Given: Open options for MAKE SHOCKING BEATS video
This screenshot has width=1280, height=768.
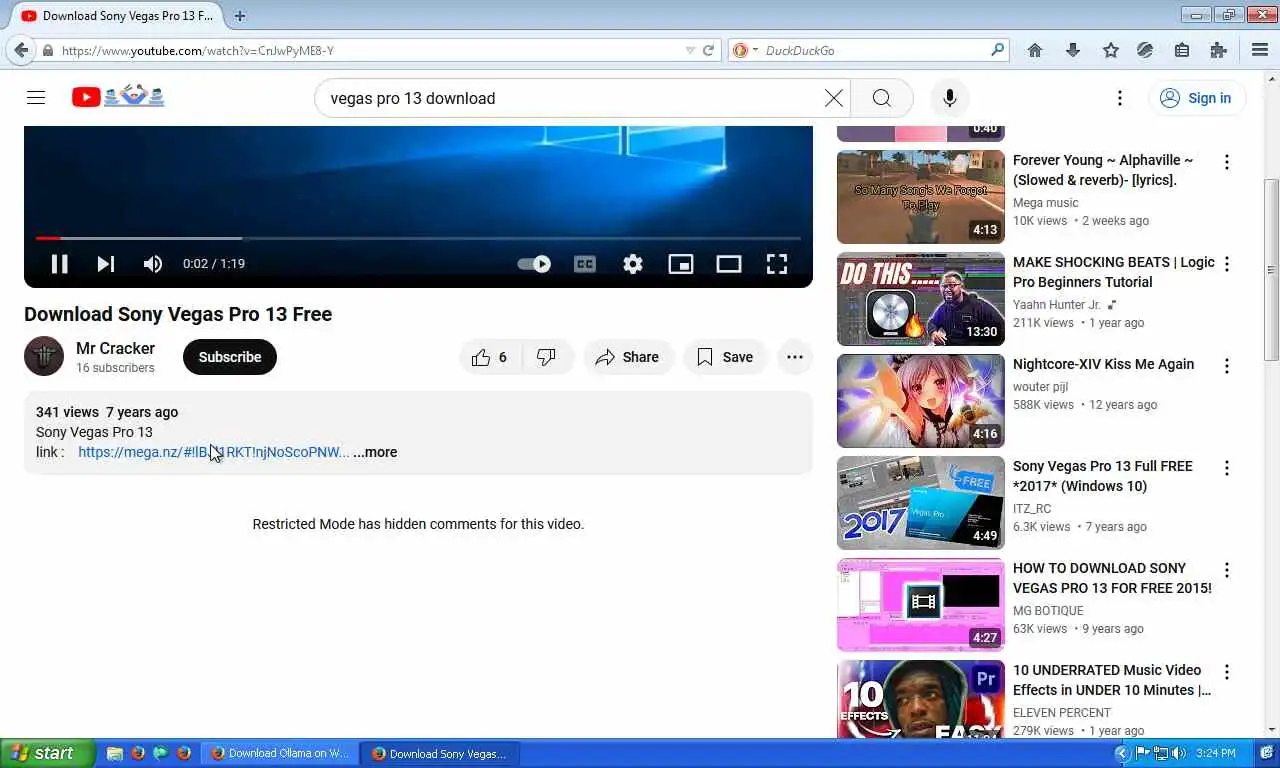Looking at the screenshot, I should tap(1227, 264).
